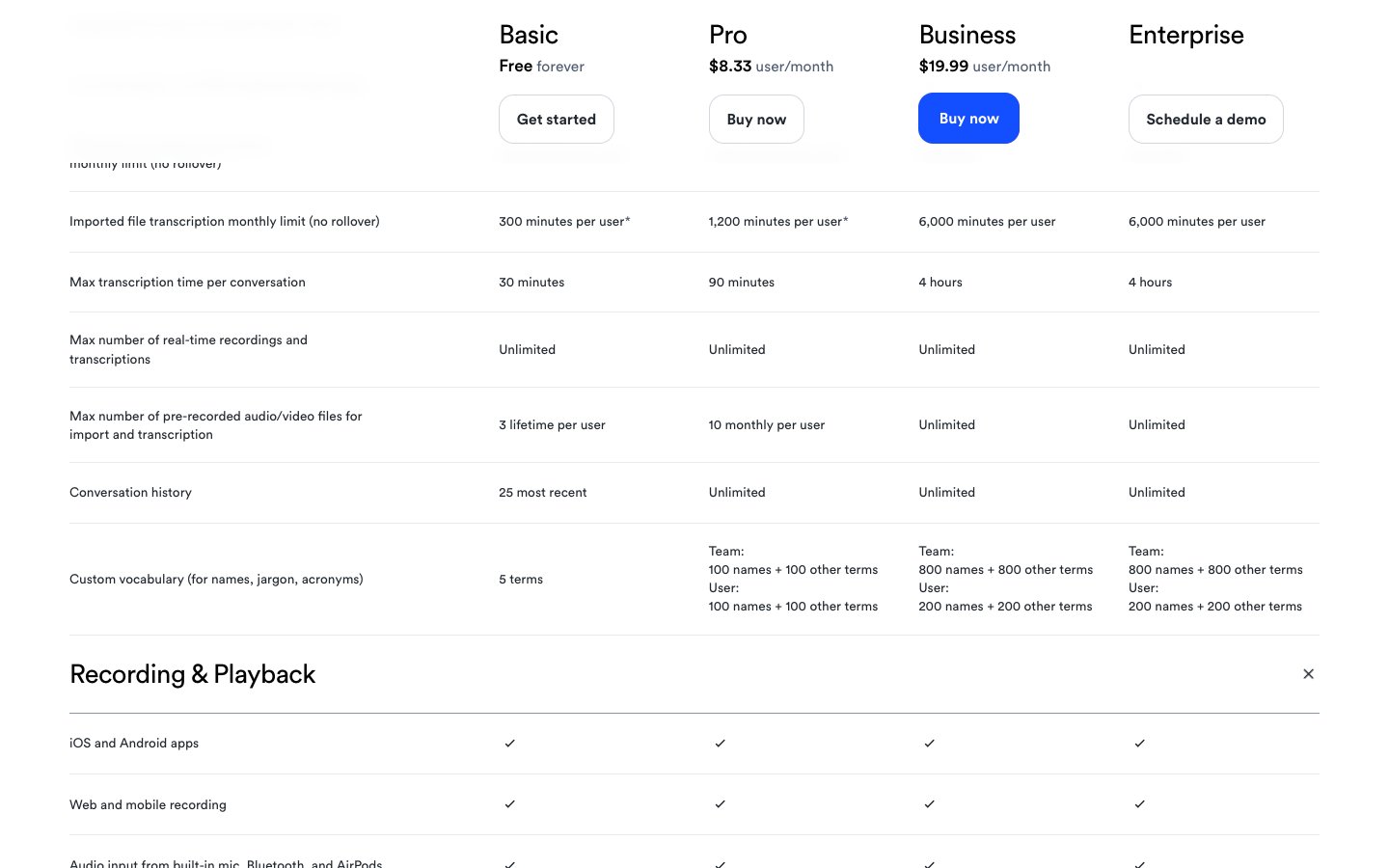Click Pro checkmark for iOS and Android apps
1389x868 pixels.
[720, 744]
